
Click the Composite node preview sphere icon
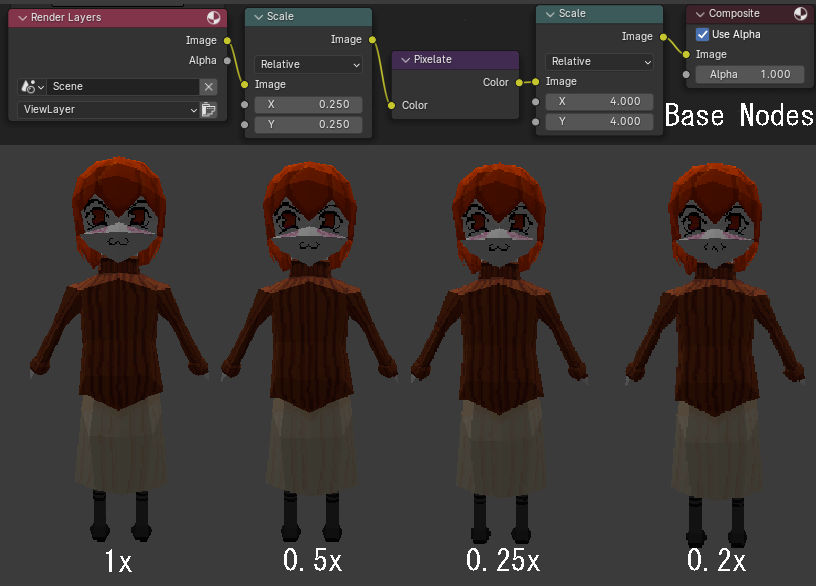800,14
